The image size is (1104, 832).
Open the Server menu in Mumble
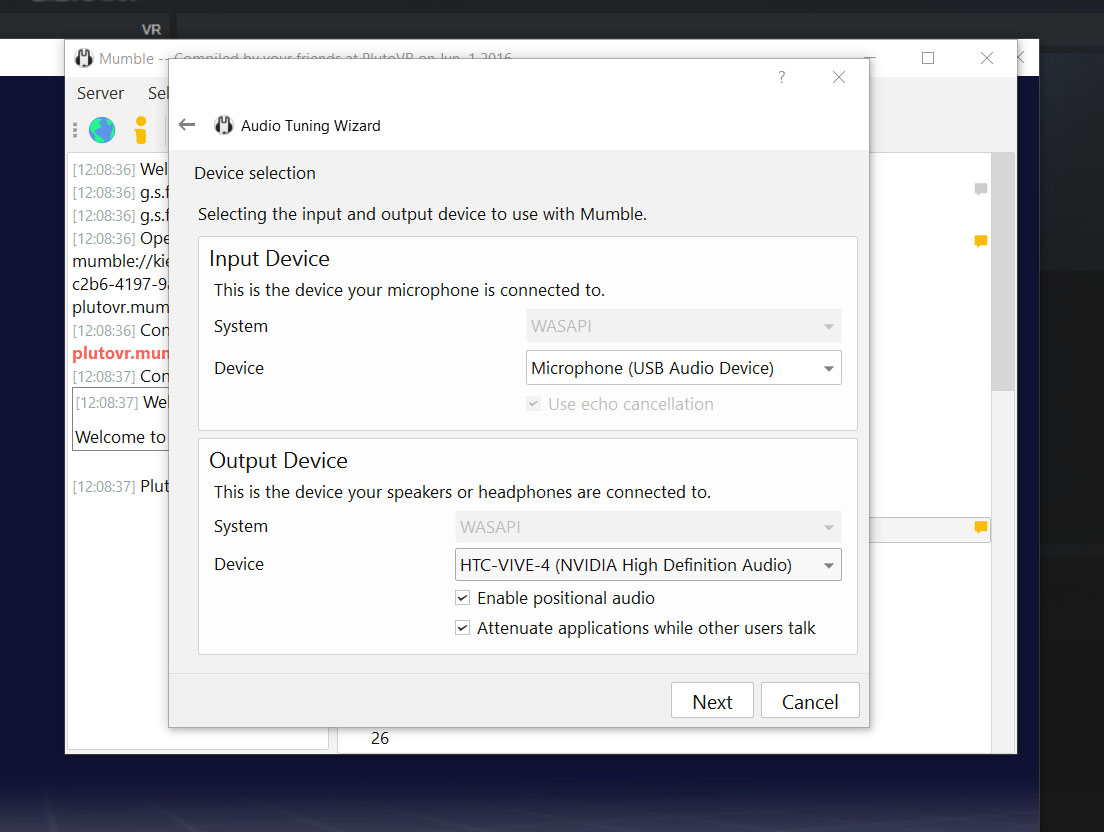[100, 93]
